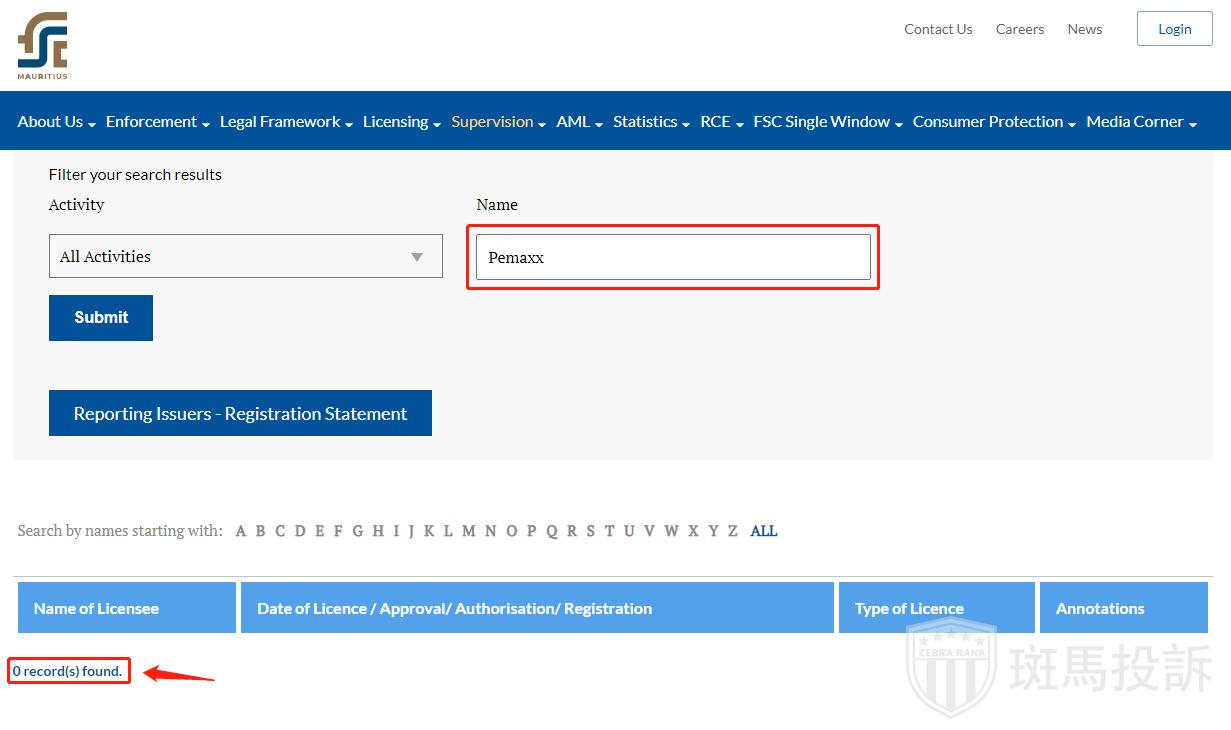Open the Legal Framework menu
Screen dimensions: 1231x730
[286, 122]
